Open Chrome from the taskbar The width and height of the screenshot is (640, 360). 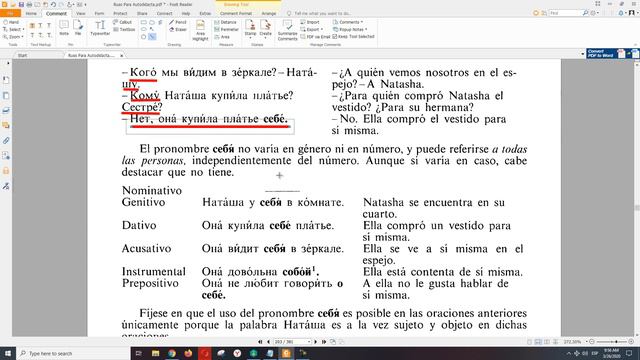coord(172,353)
